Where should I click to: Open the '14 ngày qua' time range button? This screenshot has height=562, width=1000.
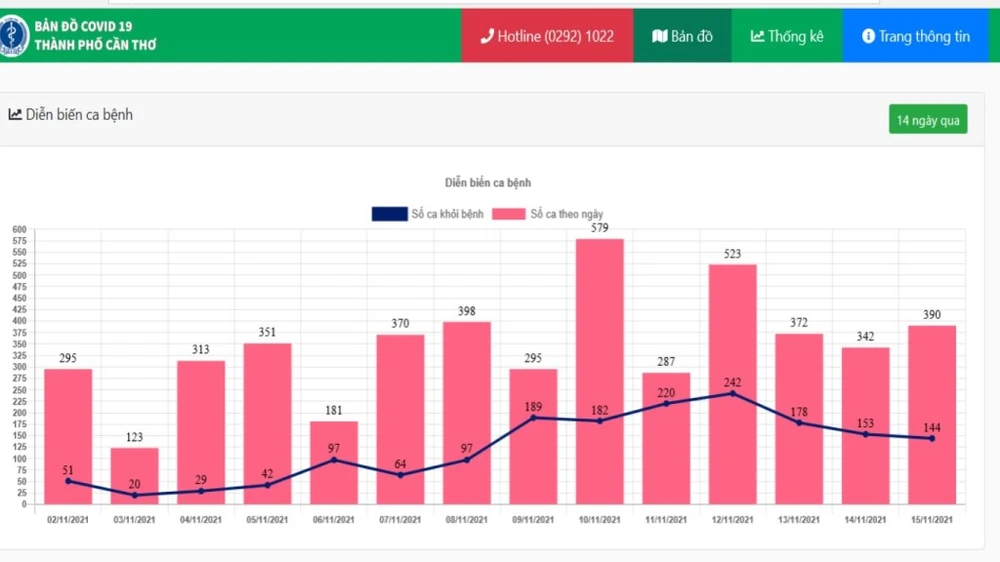click(x=927, y=120)
